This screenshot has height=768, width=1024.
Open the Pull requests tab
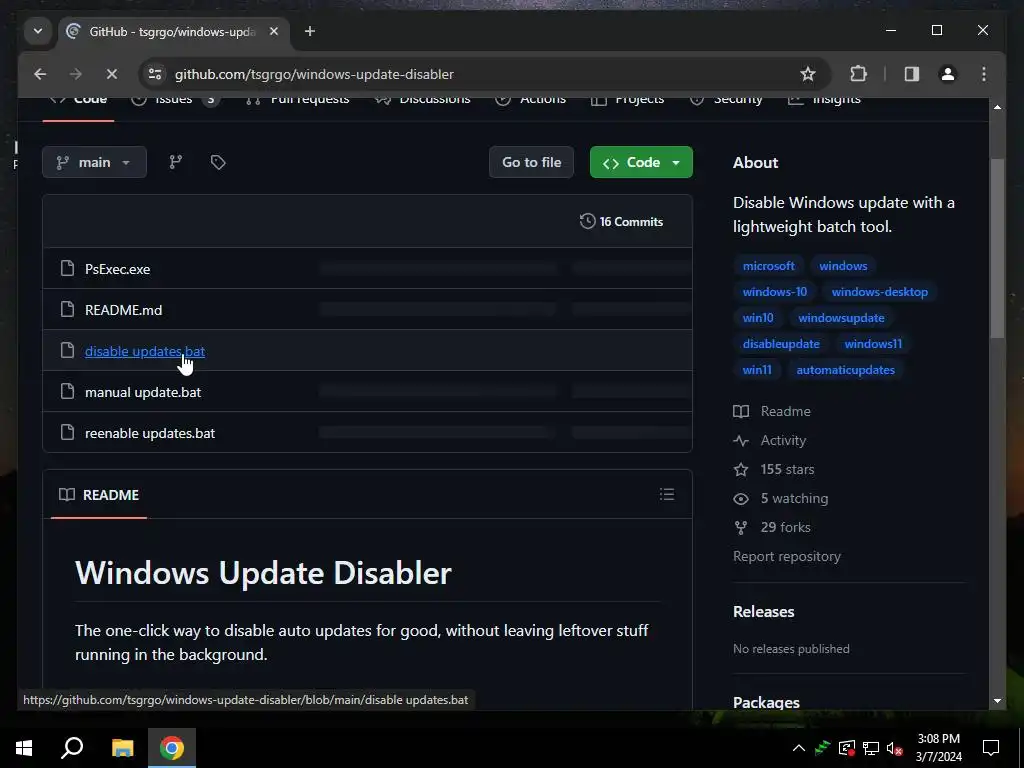tap(298, 100)
